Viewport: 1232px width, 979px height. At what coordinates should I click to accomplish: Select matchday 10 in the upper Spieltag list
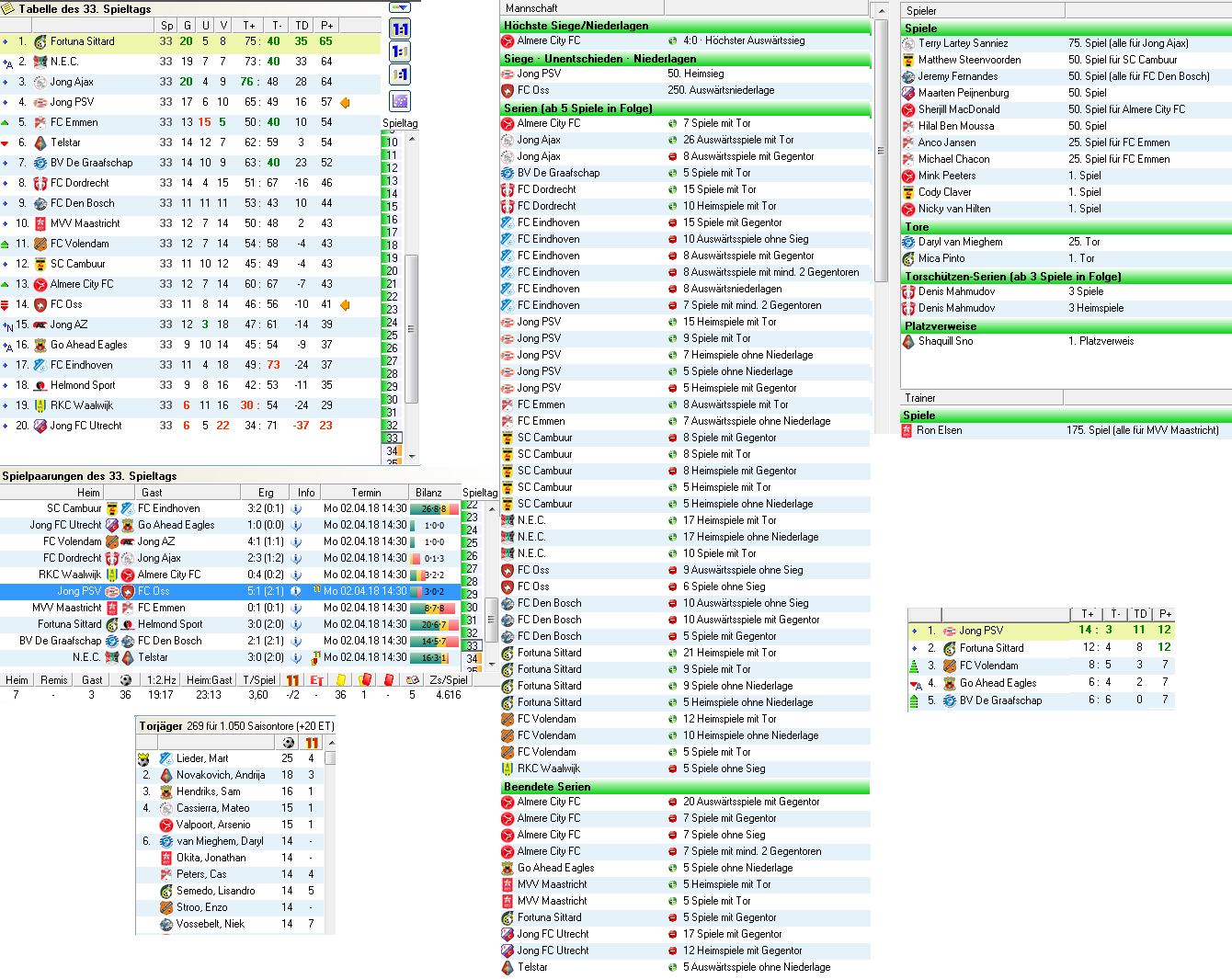pyautogui.click(x=393, y=142)
